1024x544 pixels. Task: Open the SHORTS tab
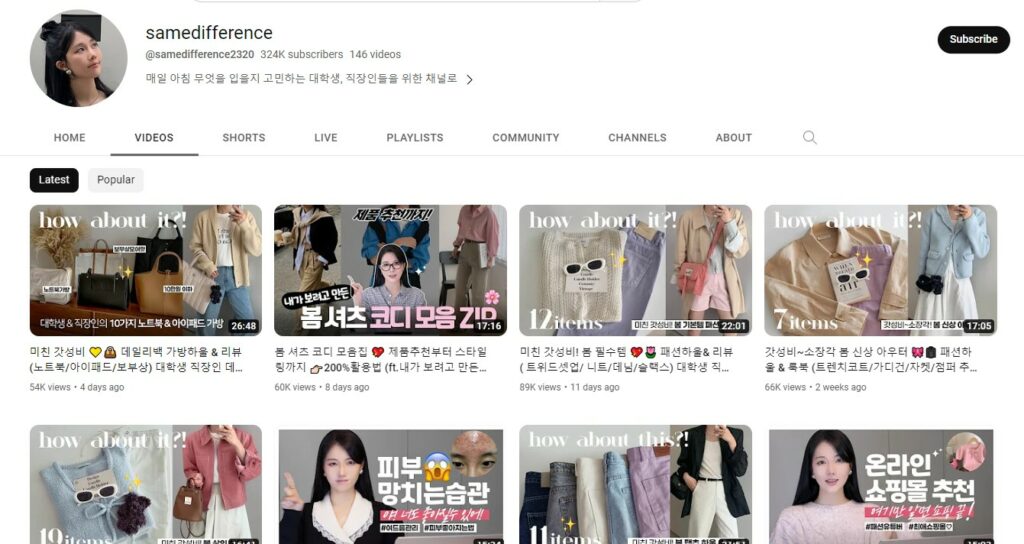pyautogui.click(x=244, y=138)
